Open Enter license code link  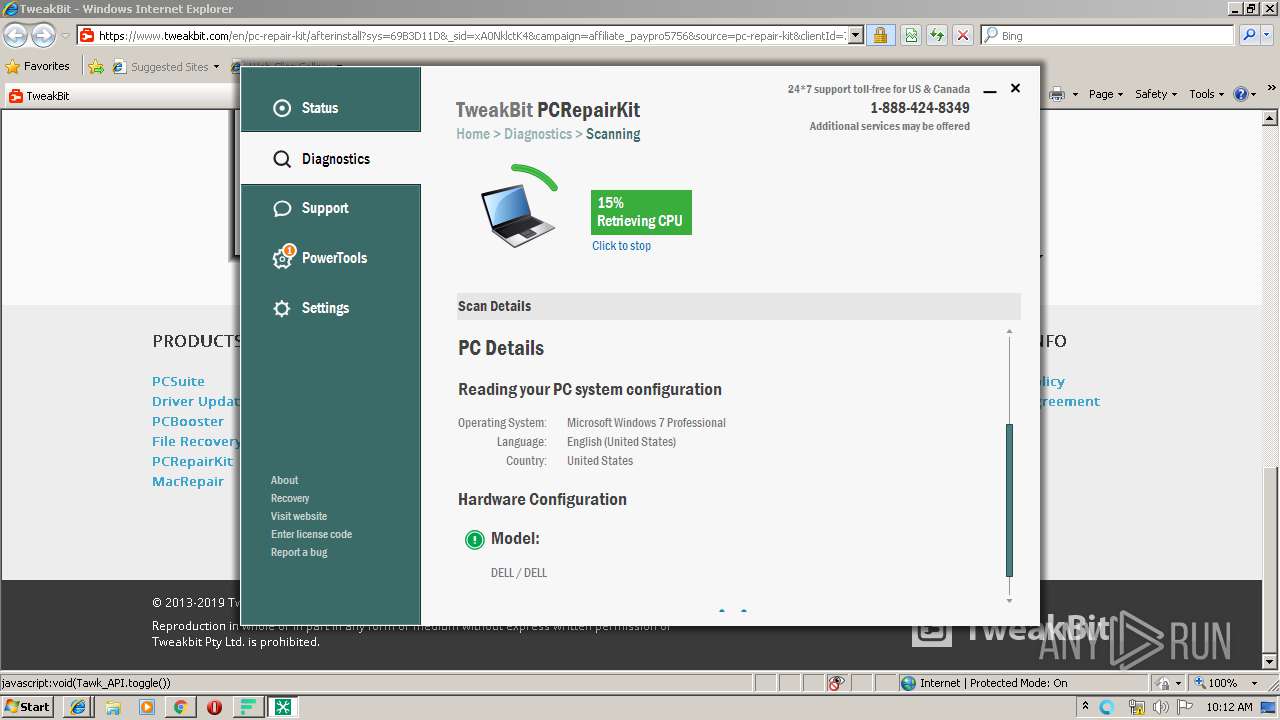click(311, 534)
